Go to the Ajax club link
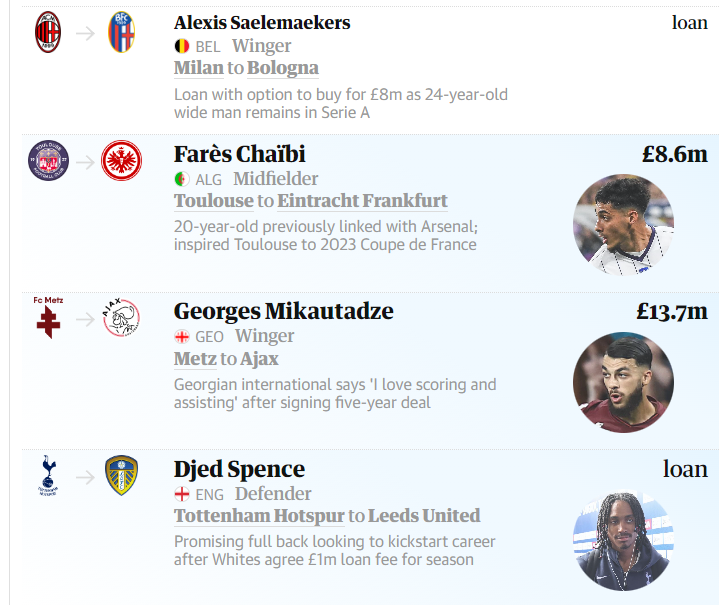 coord(260,359)
